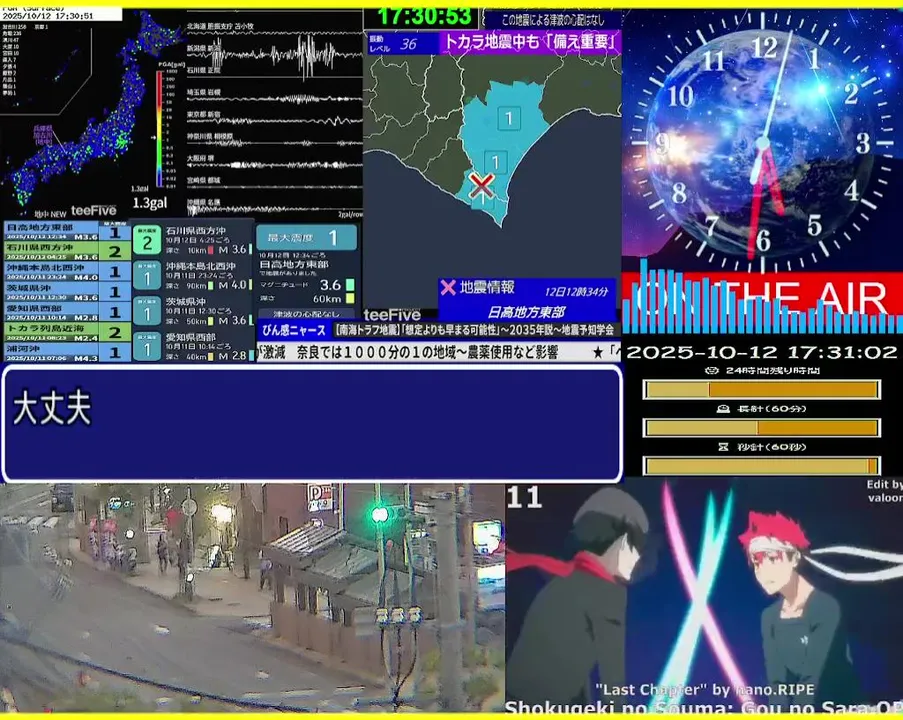Select the 日高地方東部 M3.6 row in left list
The image size is (903, 720).
(x=67, y=231)
